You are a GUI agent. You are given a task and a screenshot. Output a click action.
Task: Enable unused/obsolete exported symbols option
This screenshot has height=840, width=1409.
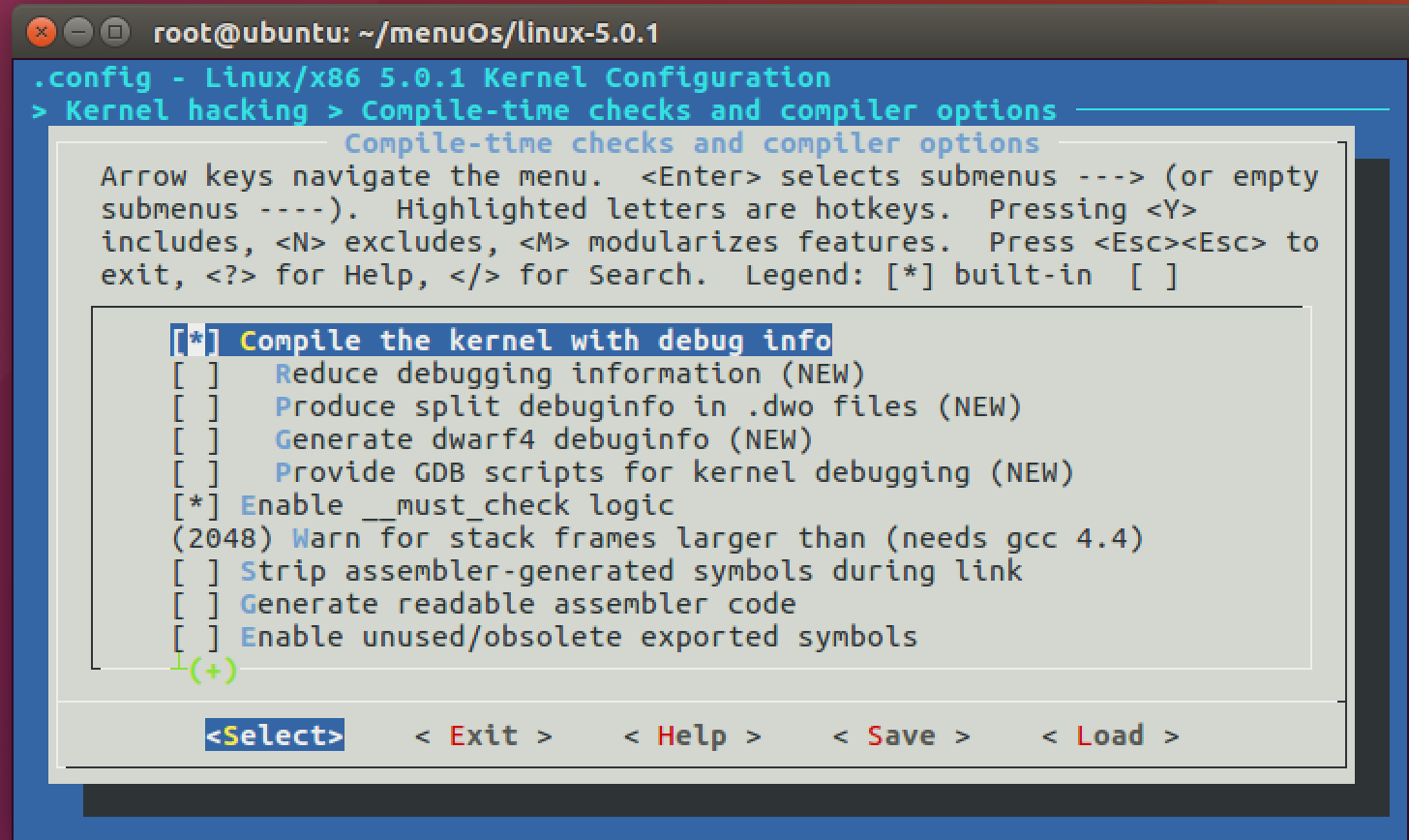196,637
